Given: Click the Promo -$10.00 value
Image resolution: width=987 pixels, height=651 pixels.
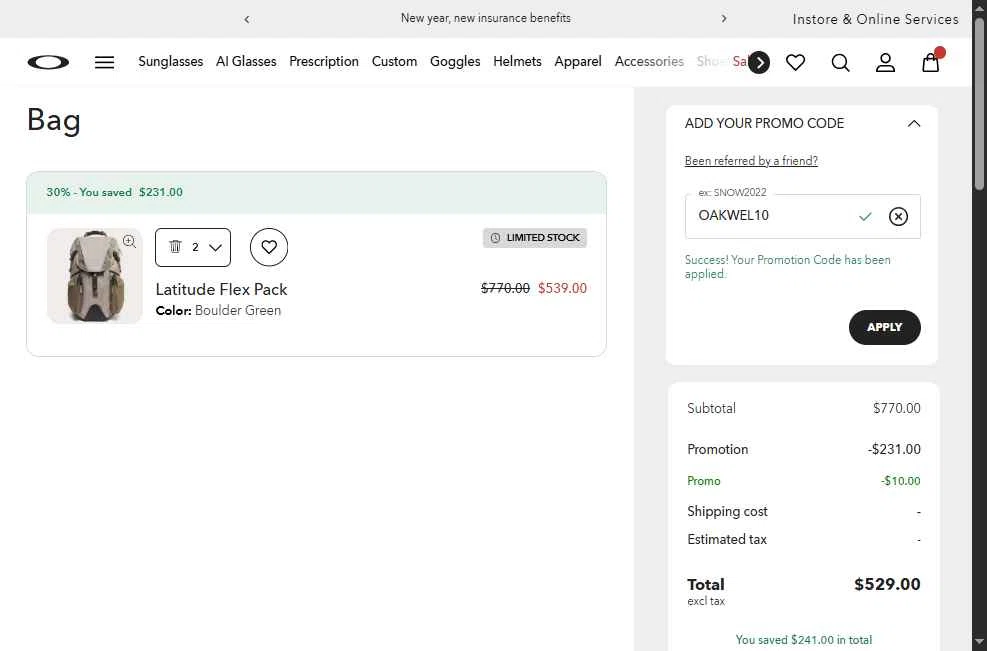Looking at the screenshot, I should [x=901, y=481].
